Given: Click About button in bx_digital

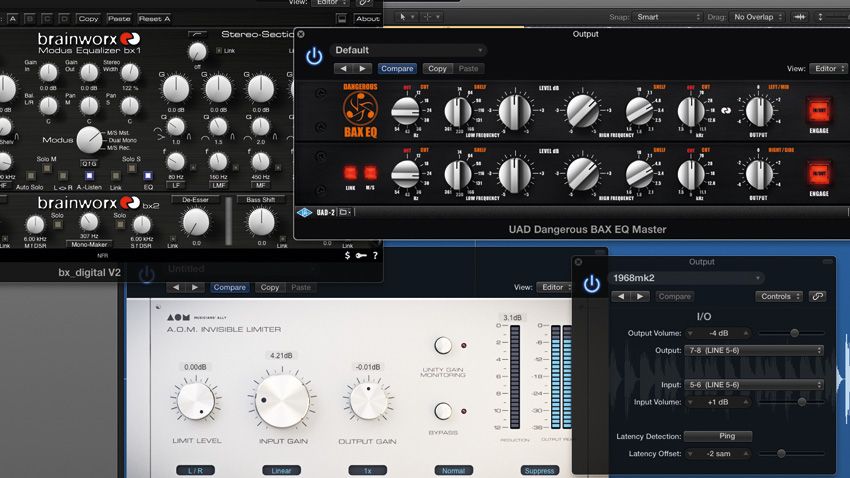Looking at the screenshot, I should (367, 18).
